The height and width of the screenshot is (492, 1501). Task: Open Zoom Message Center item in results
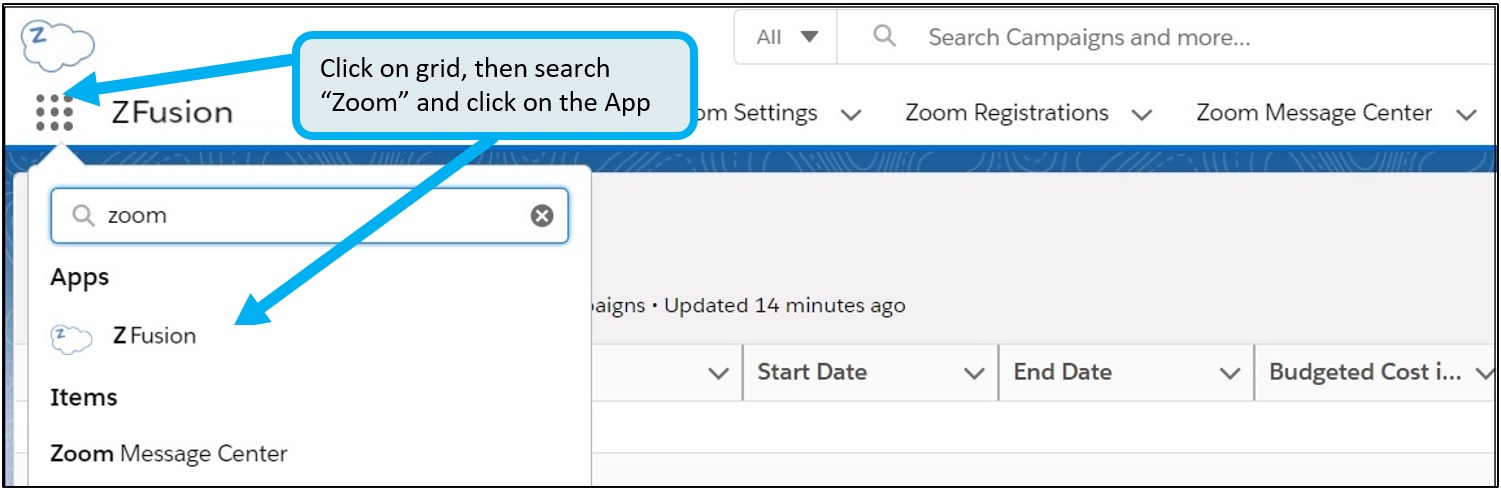pos(169,454)
